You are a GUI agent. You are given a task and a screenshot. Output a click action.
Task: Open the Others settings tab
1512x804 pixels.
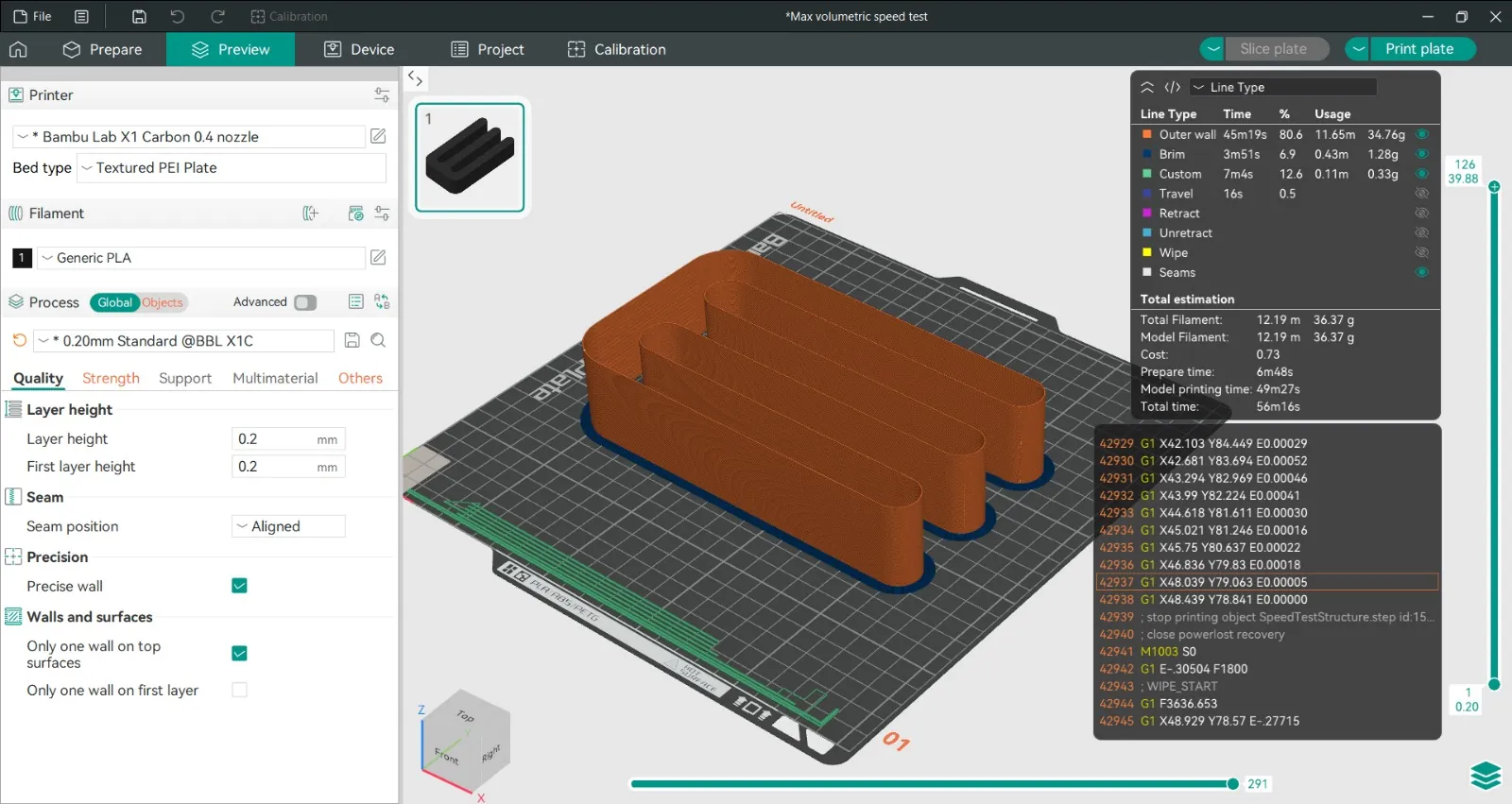pos(360,378)
